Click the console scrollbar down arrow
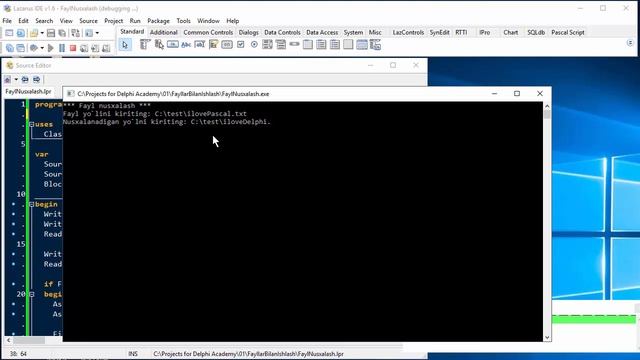640x360 pixels. (x=547, y=338)
